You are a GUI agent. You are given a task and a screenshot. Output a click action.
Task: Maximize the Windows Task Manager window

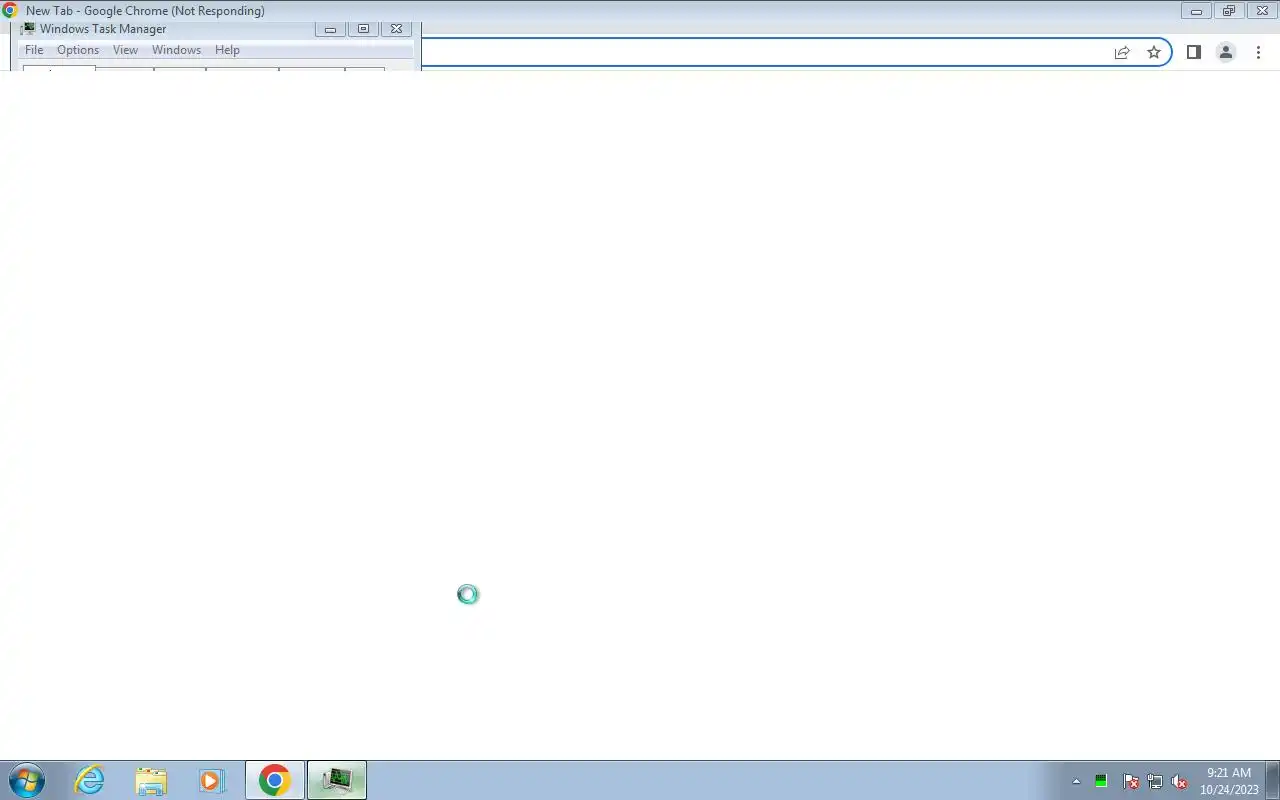pos(363,29)
